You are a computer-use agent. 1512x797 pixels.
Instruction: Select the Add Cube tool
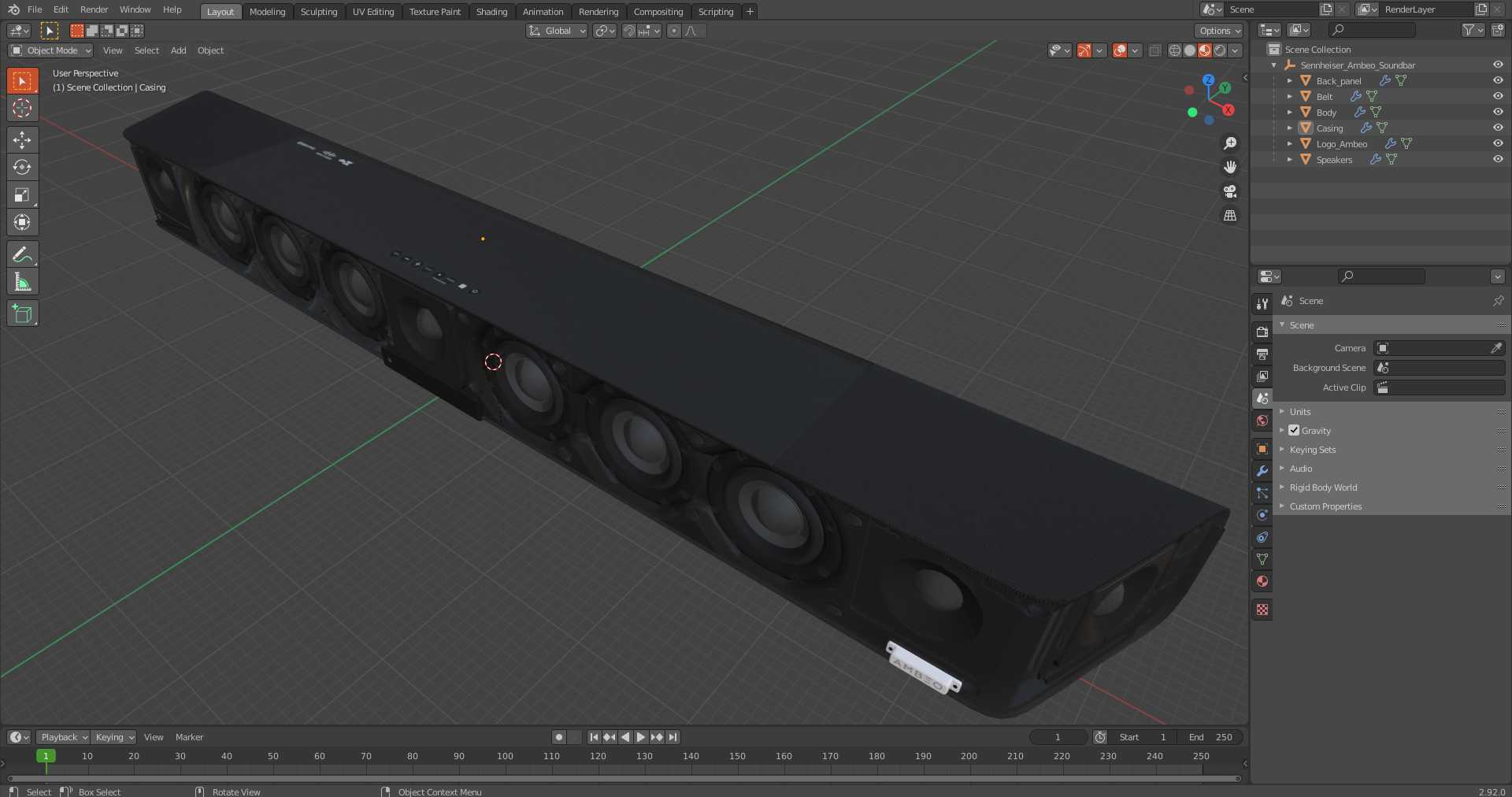(x=22, y=313)
